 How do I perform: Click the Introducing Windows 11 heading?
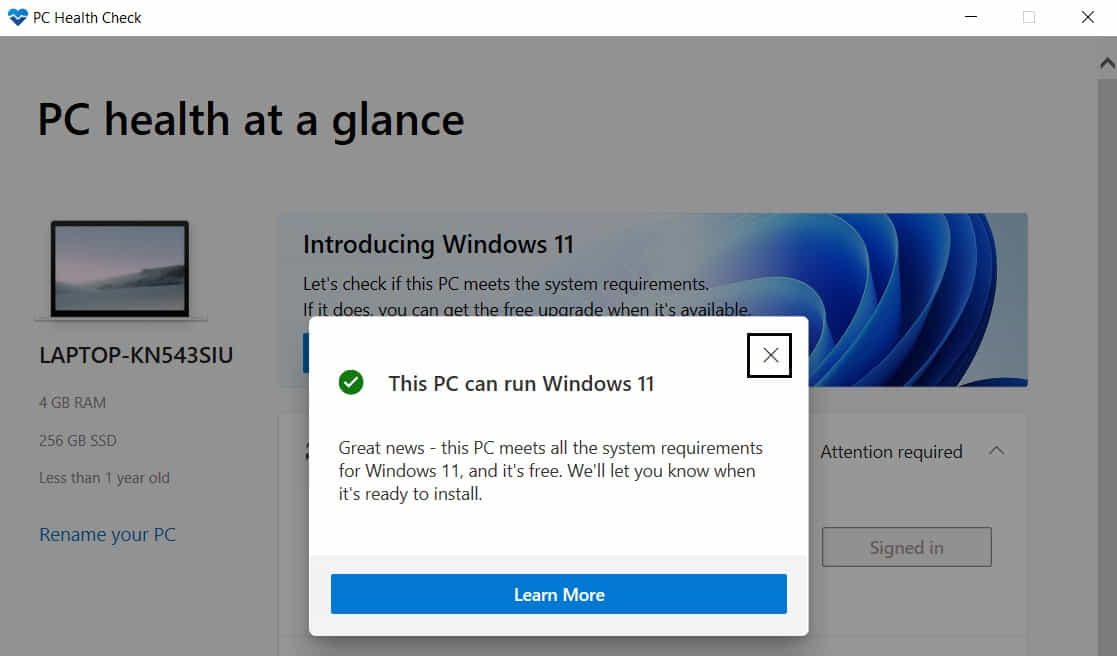(x=438, y=244)
